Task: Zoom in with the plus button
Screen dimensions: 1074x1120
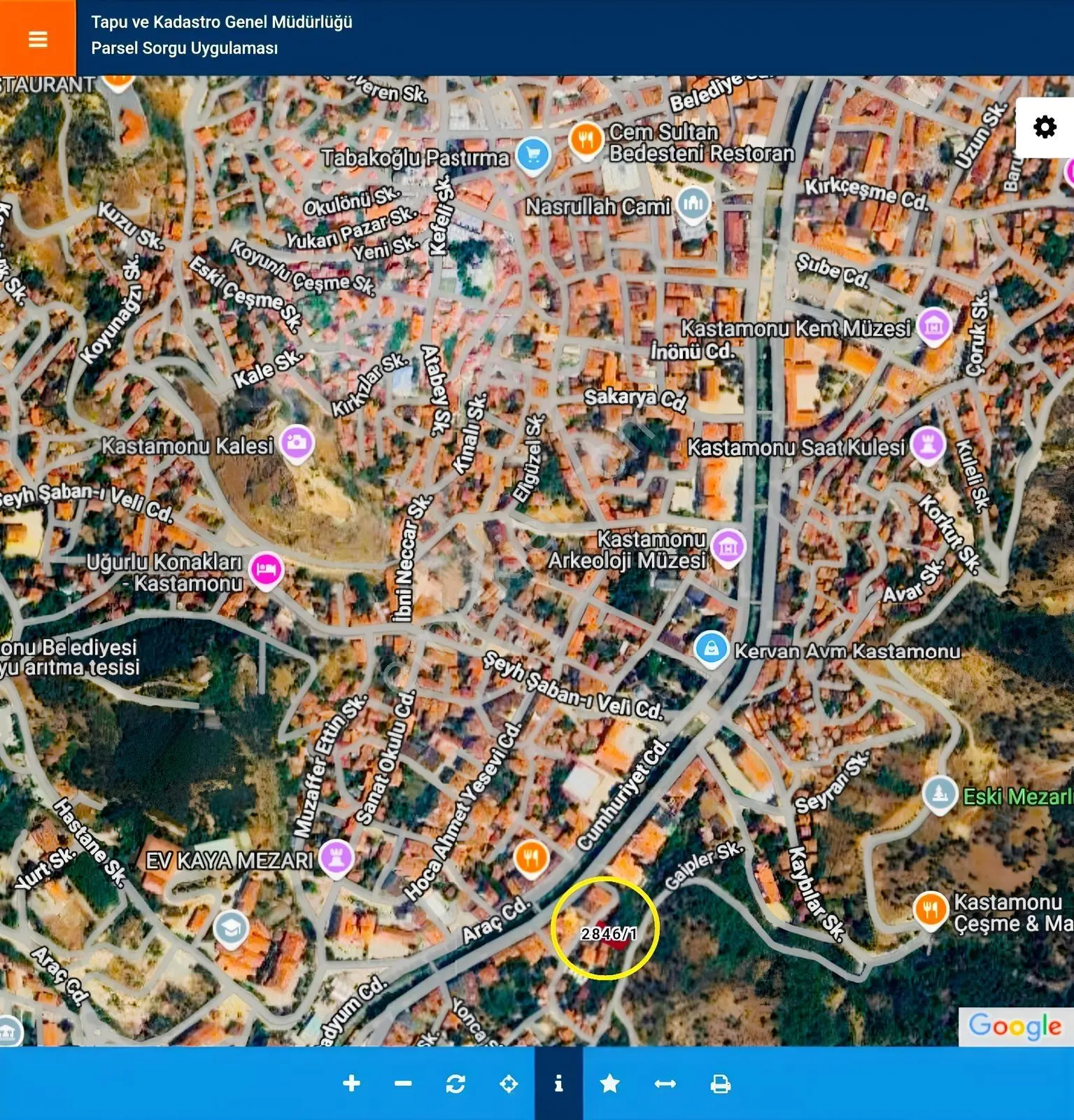Action: click(352, 1084)
